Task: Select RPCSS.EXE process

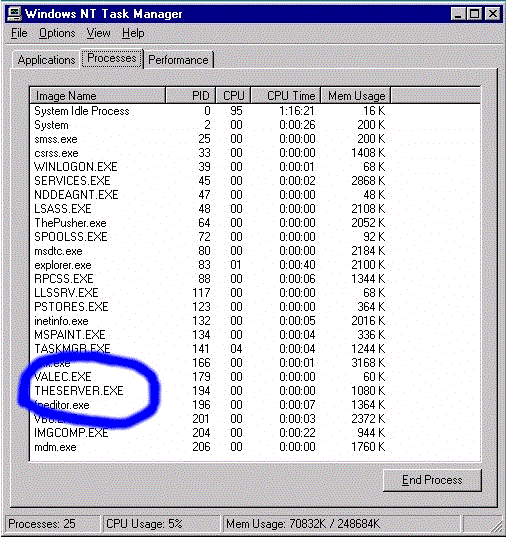Action: (x=210, y=279)
